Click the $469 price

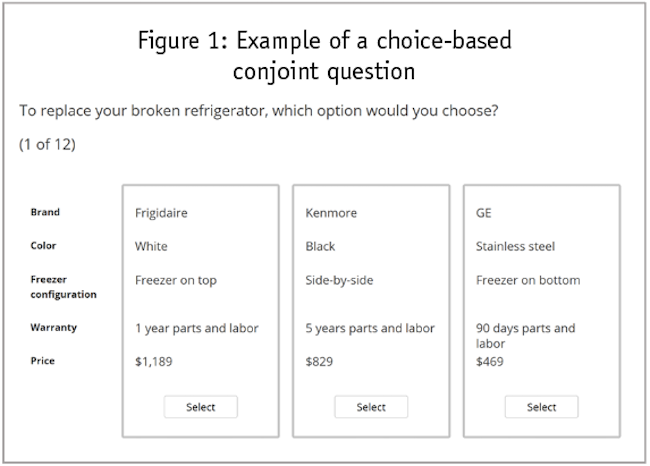click(x=490, y=361)
